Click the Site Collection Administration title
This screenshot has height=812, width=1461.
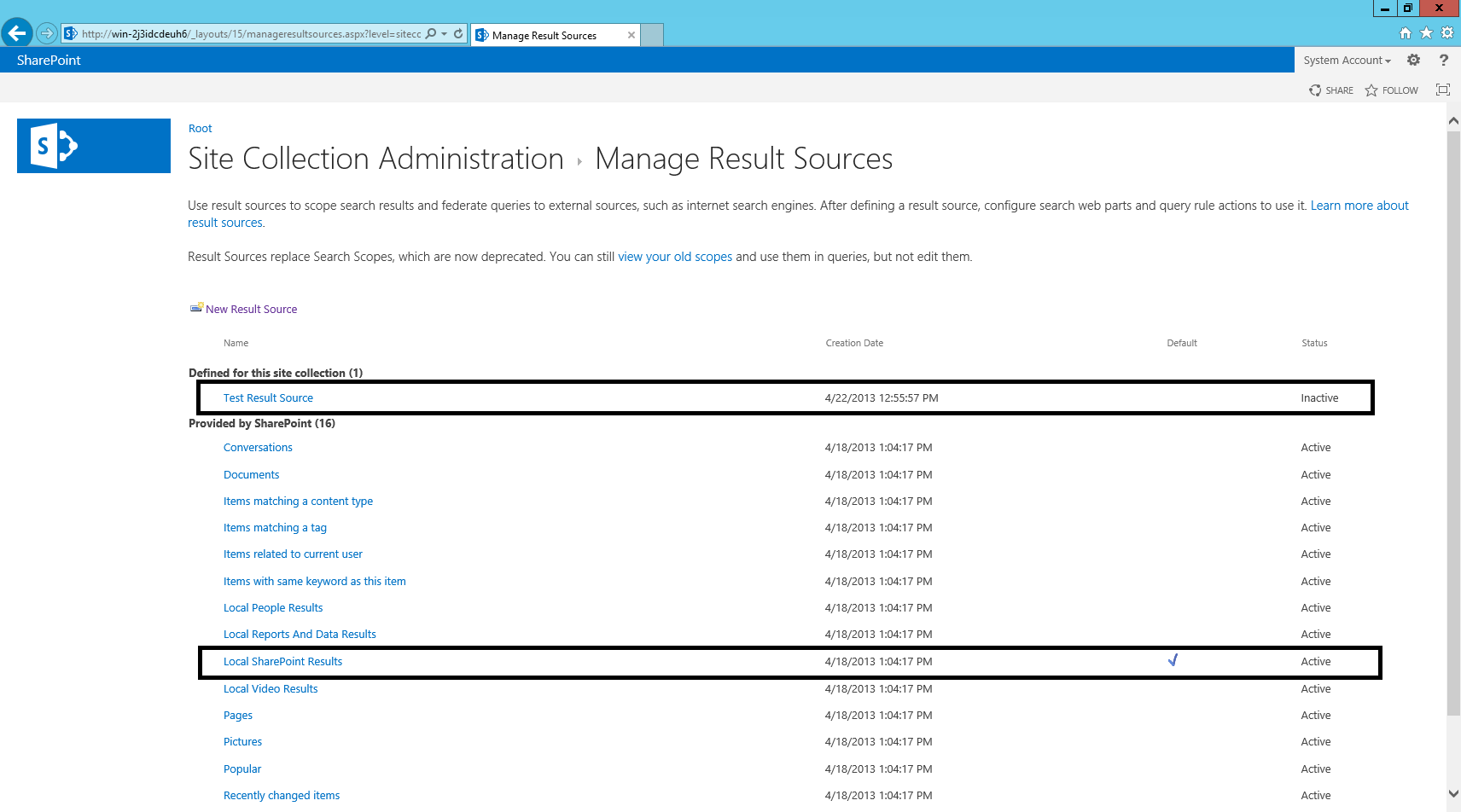coord(375,159)
